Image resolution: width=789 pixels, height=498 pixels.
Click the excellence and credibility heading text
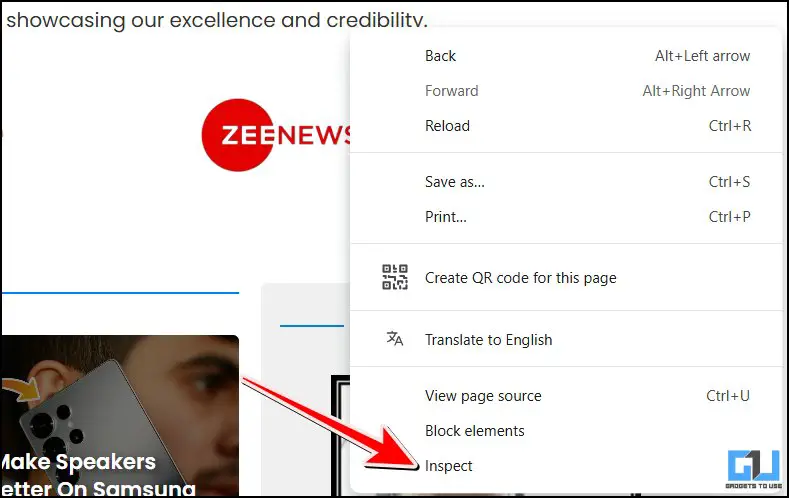pyautogui.click(x=216, y=20)
